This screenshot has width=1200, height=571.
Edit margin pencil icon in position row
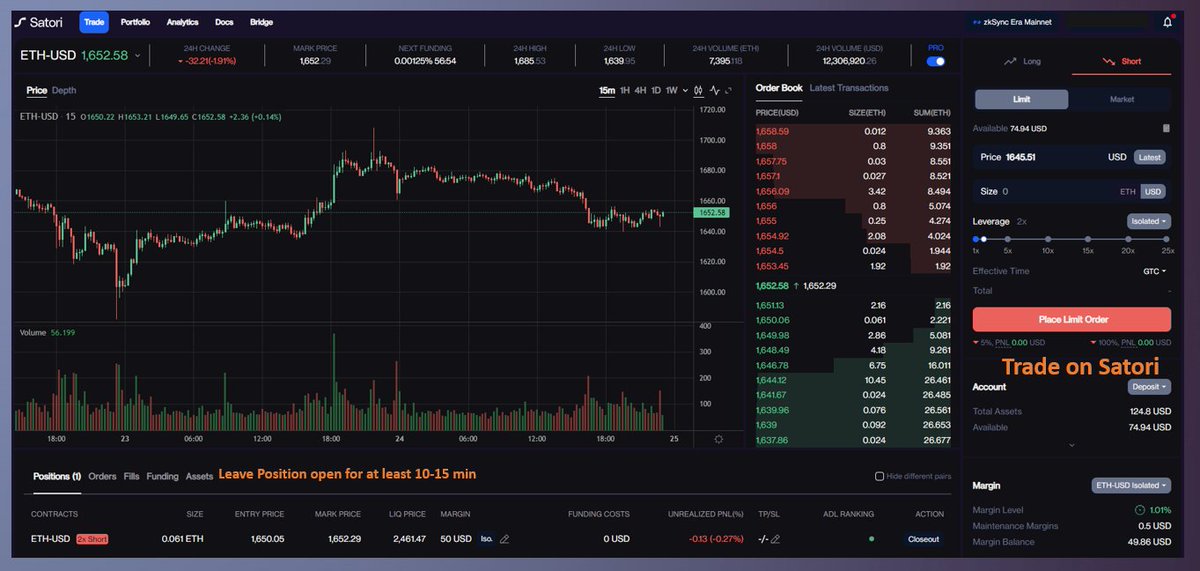(504, 539)
